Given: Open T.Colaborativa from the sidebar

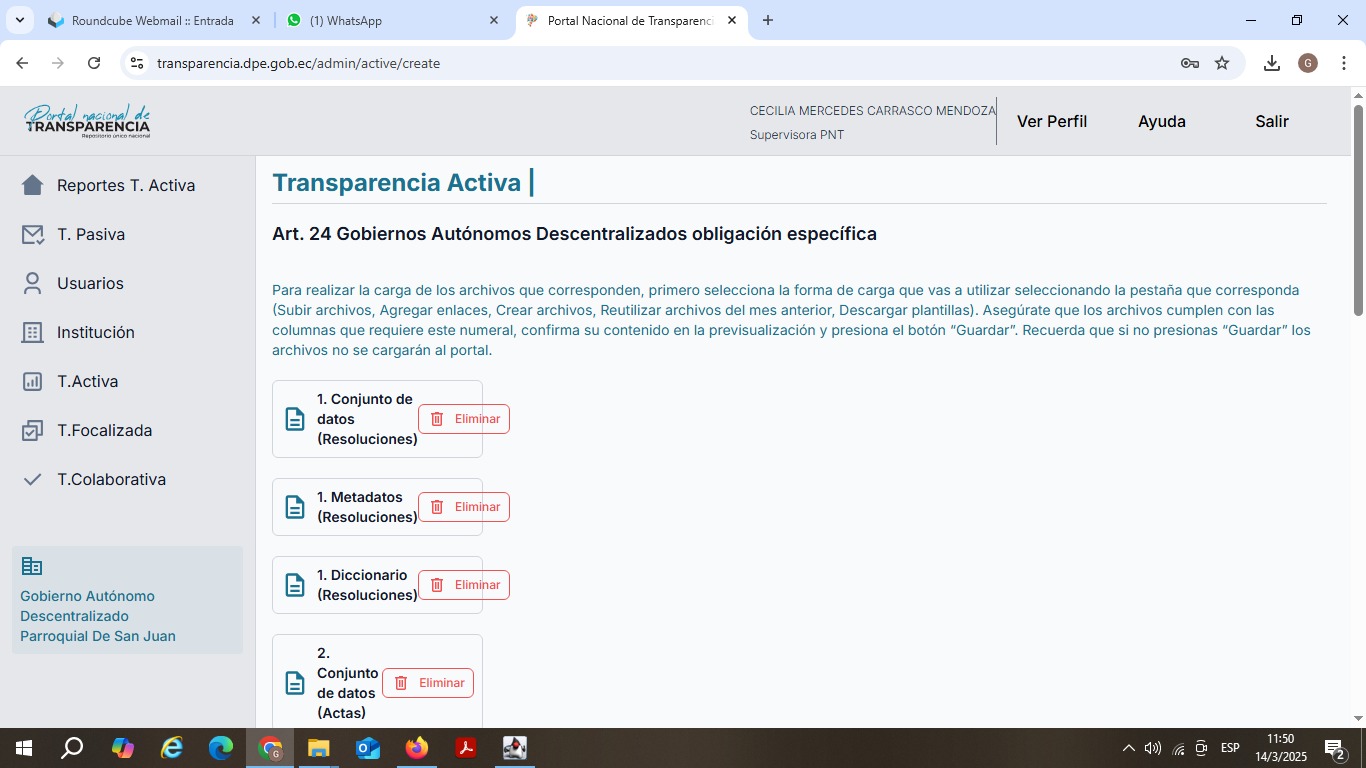Looking at the screenshot, I should (x=111, y=479).
